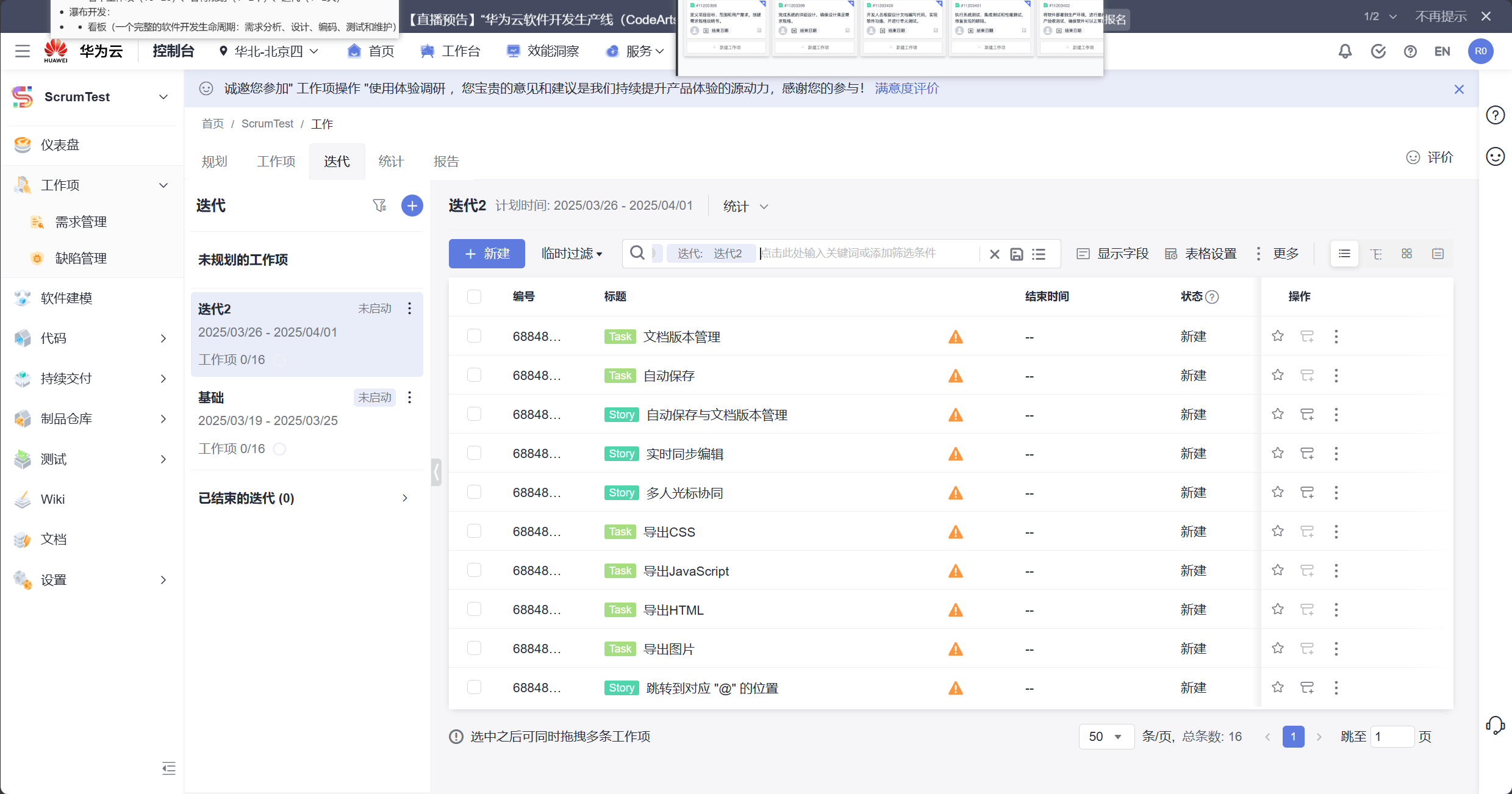1512x794 pixels.
Task: Open more actions for 迭代2 iteration
Action: click(410, 309)
